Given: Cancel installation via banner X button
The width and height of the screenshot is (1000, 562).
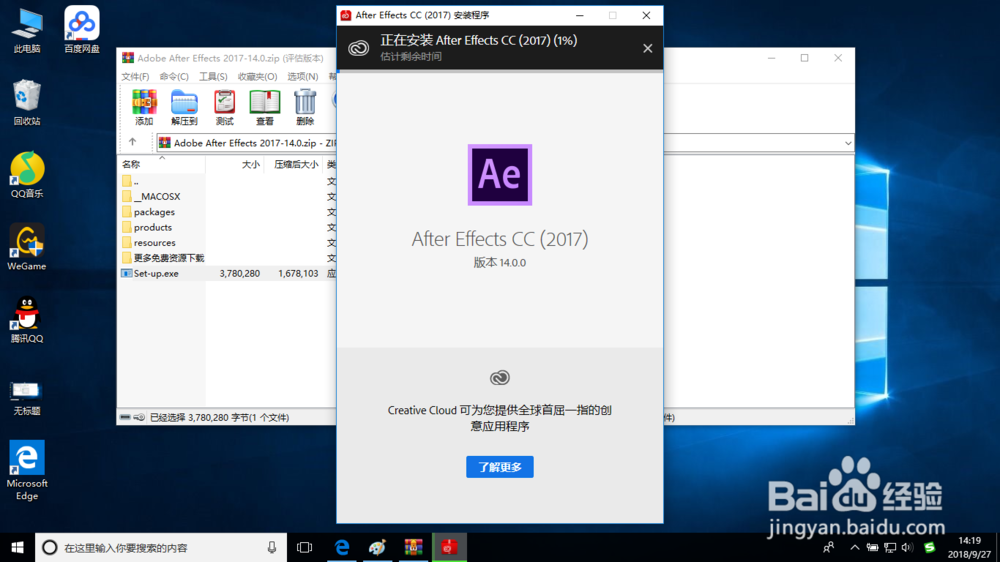Looking at the screenshot, I should [647, 48].
